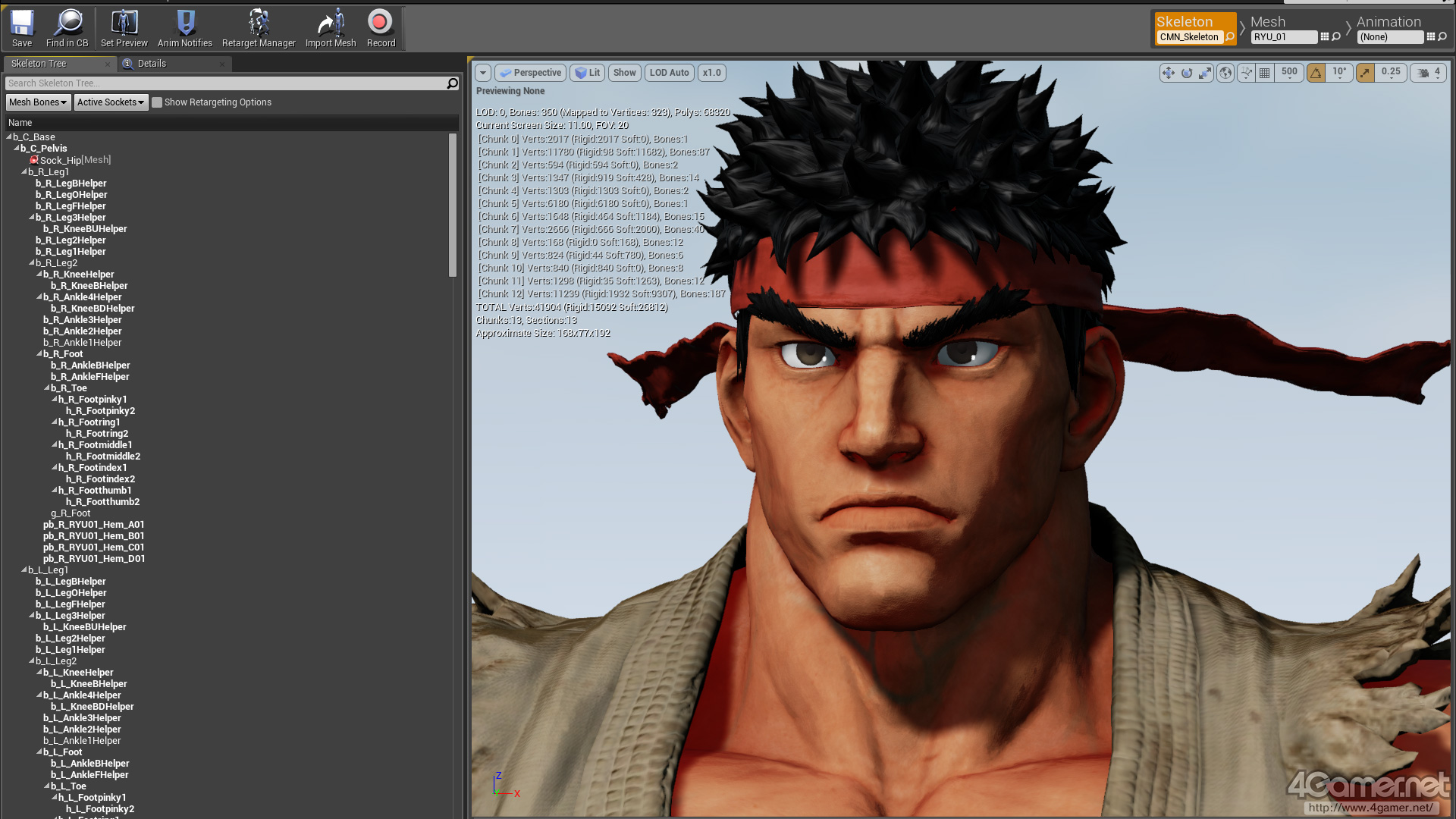Click the Save toolbar icon
The image size is (1456, 819).
point(22,28)
